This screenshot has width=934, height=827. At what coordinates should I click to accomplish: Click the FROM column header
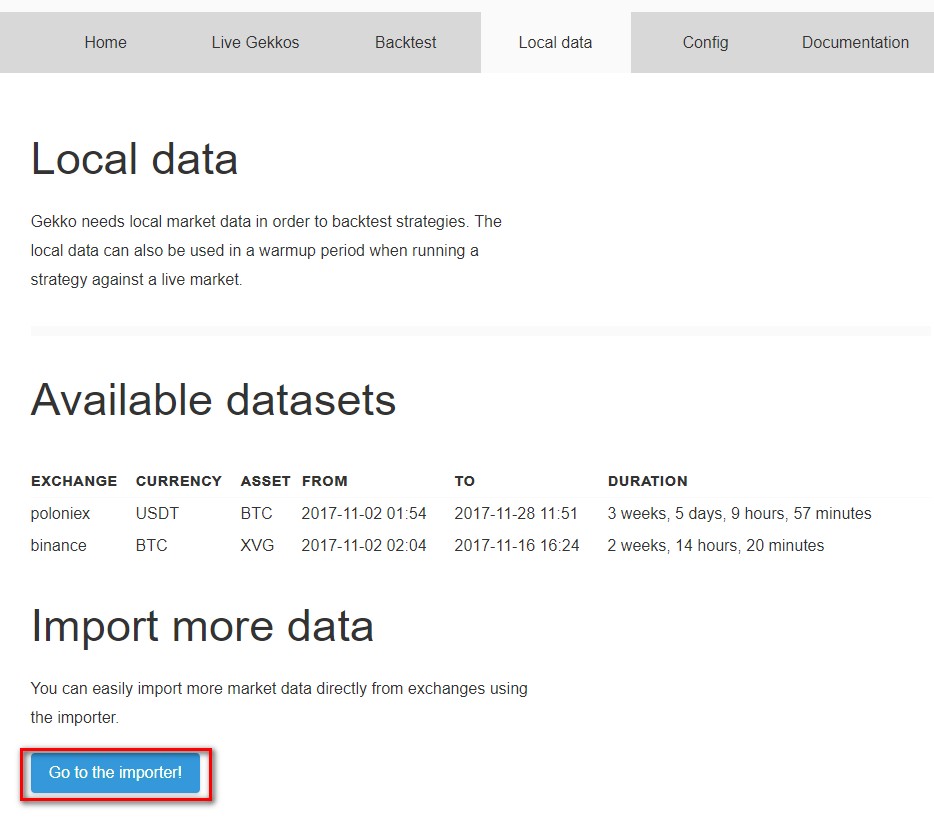click(x=324, y=481)
